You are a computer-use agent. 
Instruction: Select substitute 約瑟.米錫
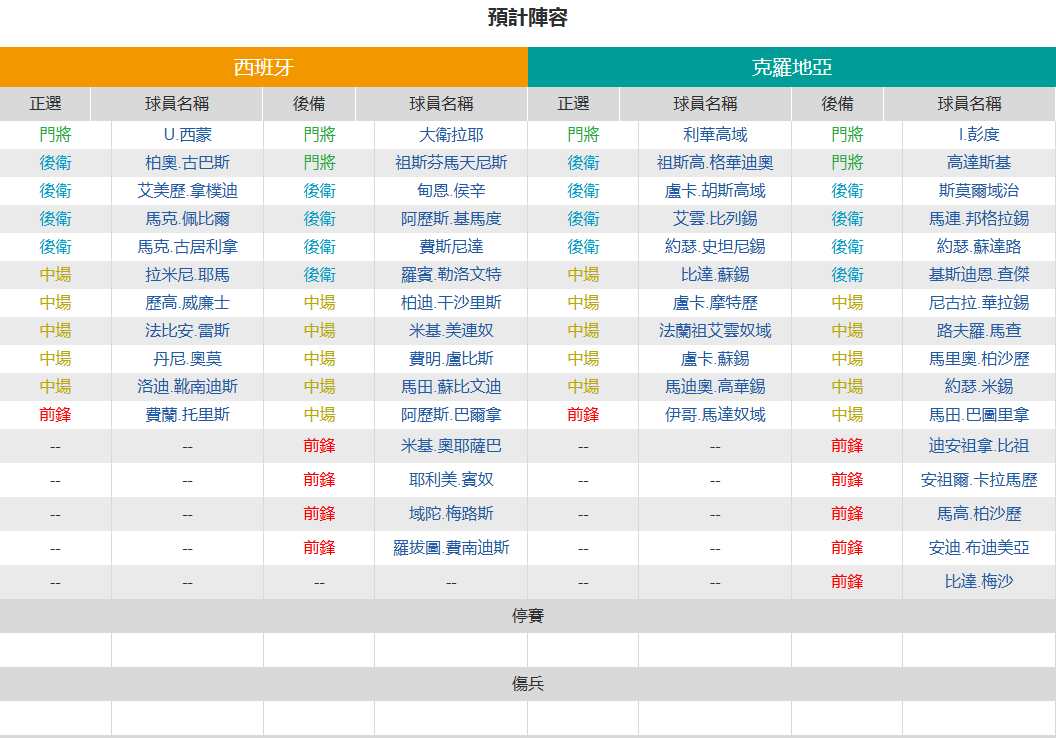(x=979, y=387)
